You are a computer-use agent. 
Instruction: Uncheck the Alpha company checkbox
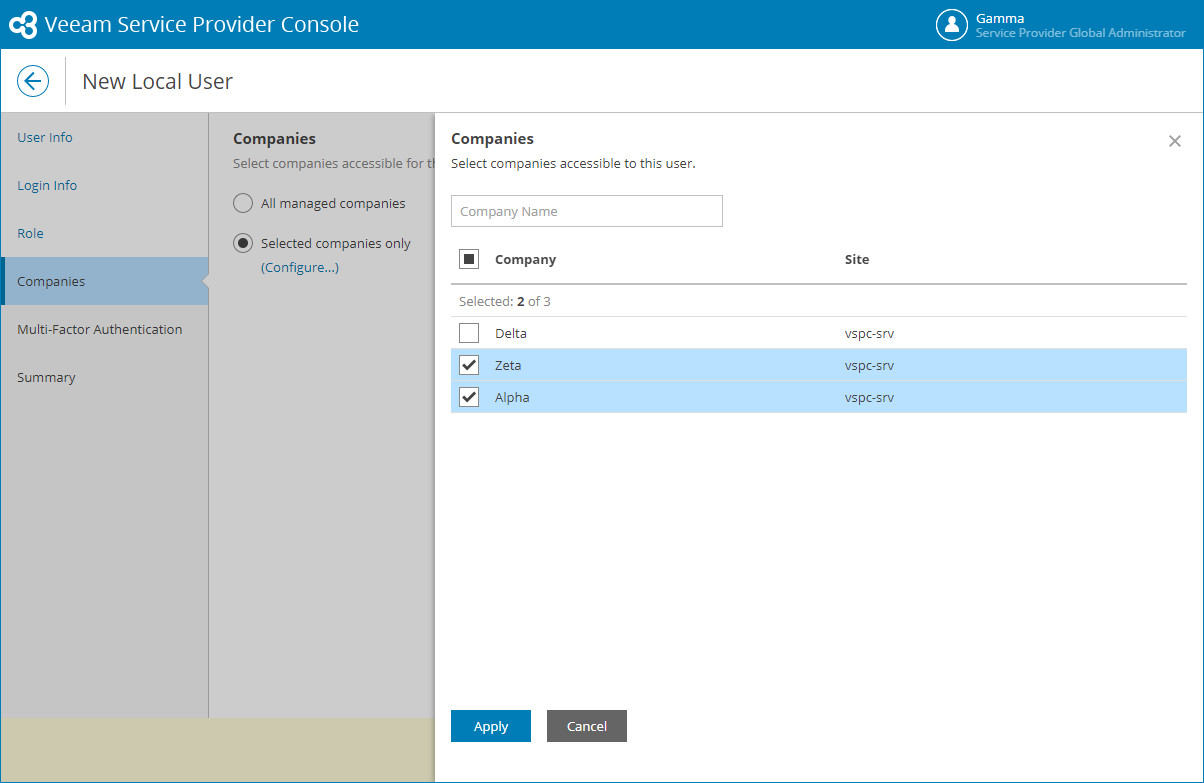[x=469, y=397]
